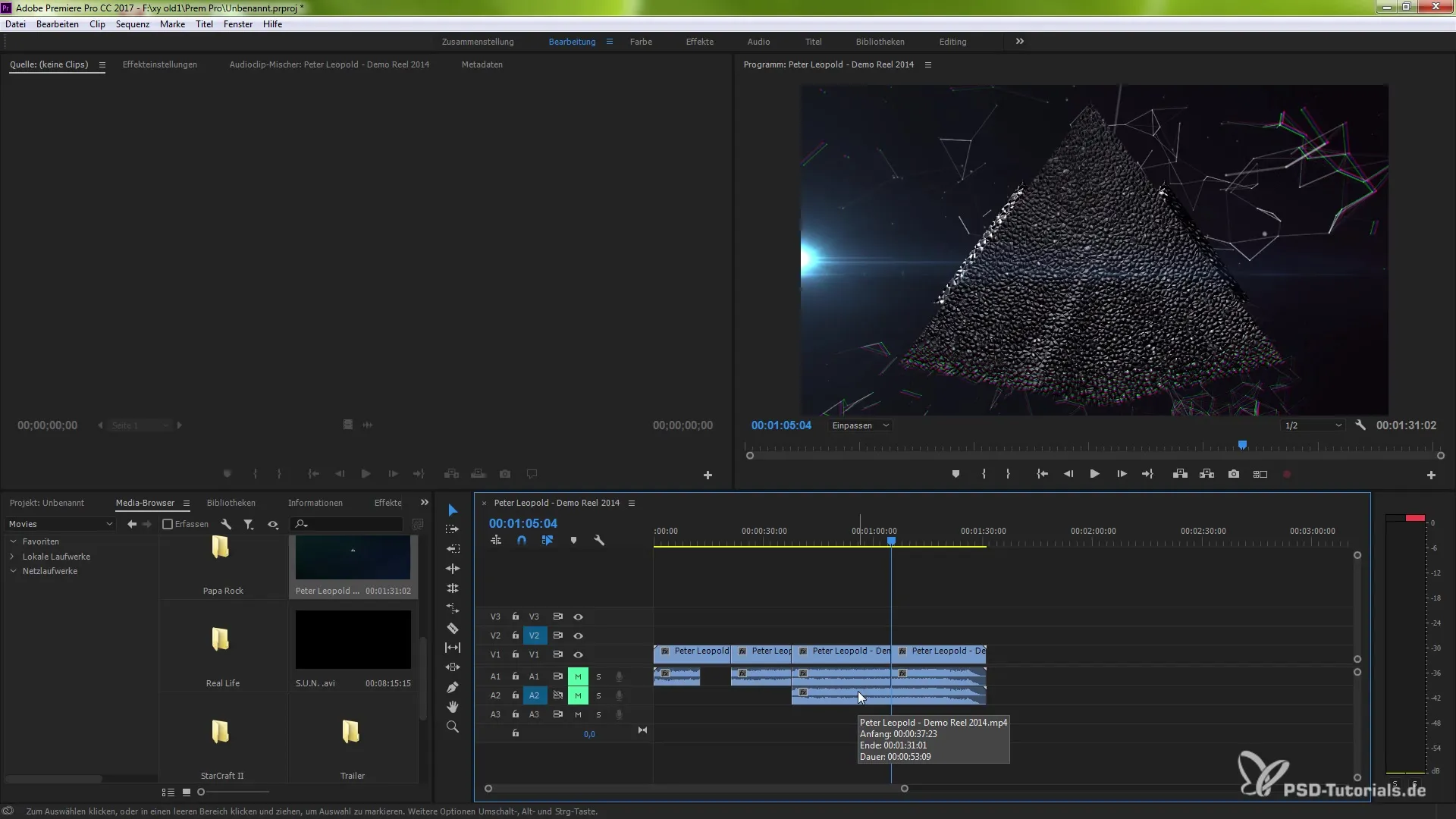Select the Track Select Forward tool

click(x=453, y=529)
